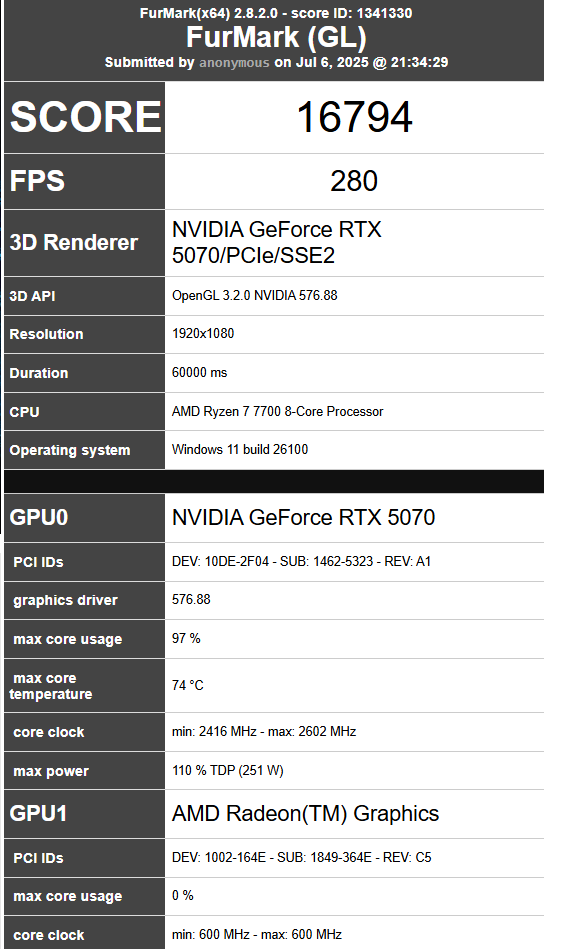Select the GPU0 core clock min/max text
Screen dimensions: 561x949
point(264,732)
